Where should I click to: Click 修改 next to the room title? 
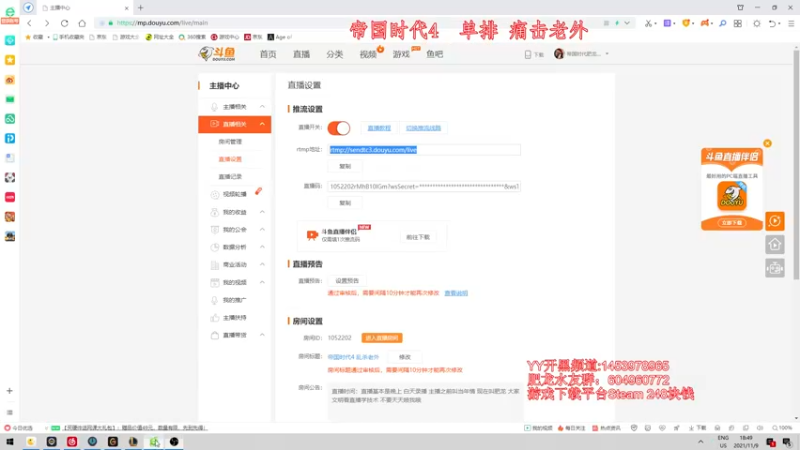pyautogui.click(x=405, y=357)
